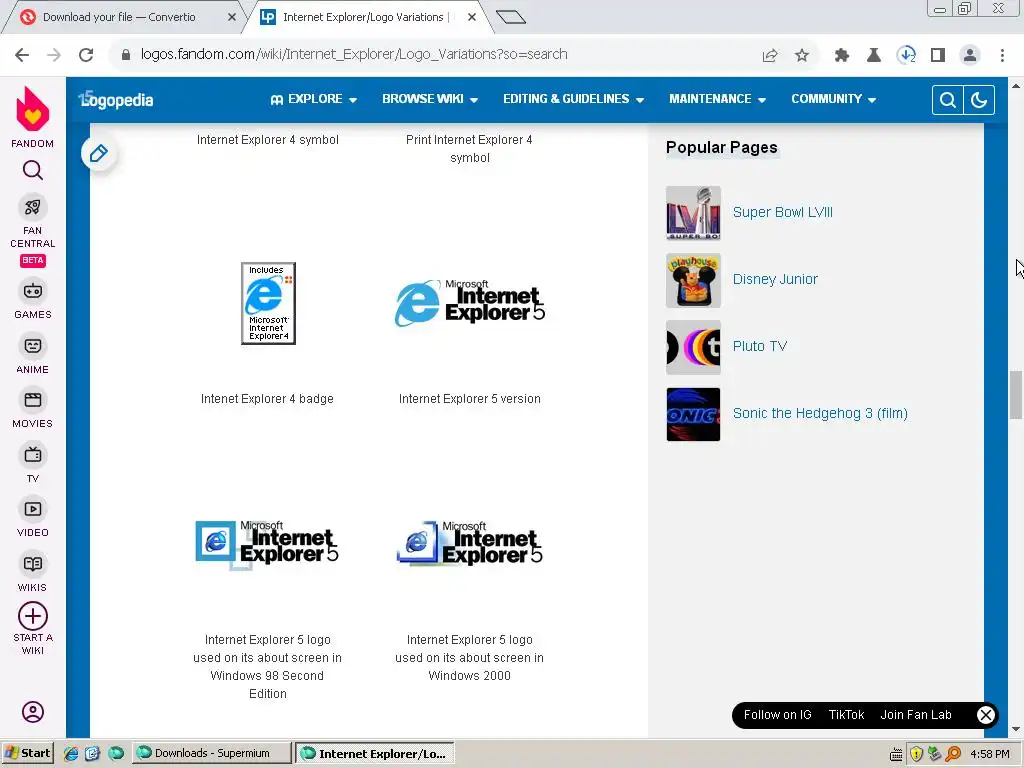Open a new browser tab
The image size is (1024, 768).
point(511,18)
